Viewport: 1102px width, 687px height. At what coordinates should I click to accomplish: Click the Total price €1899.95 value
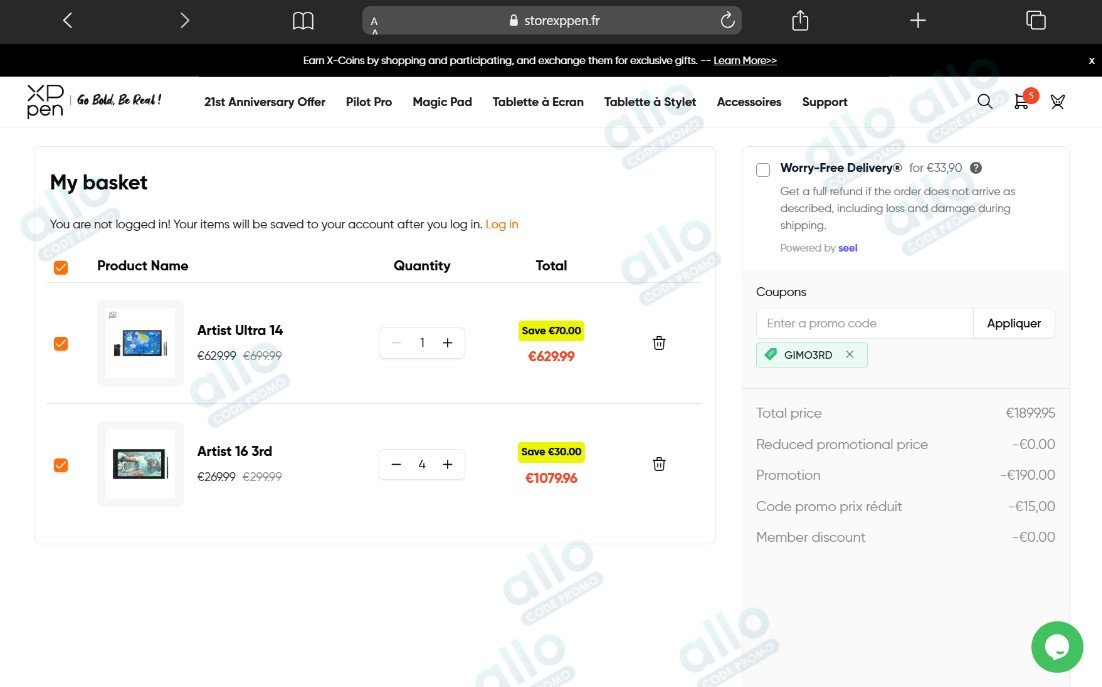(1030, 413)
